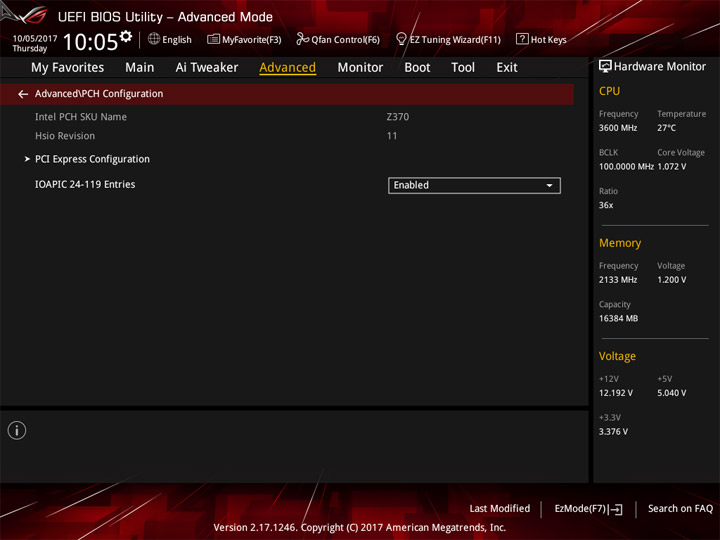Click the CPU heading in Hardware Monitor

tap(609, 91)
